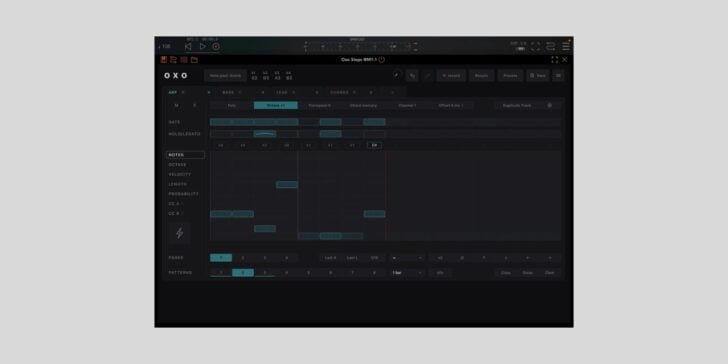
Task: Select pattern 8 in PATTERNS row
Action: click(x=374, y=273)
